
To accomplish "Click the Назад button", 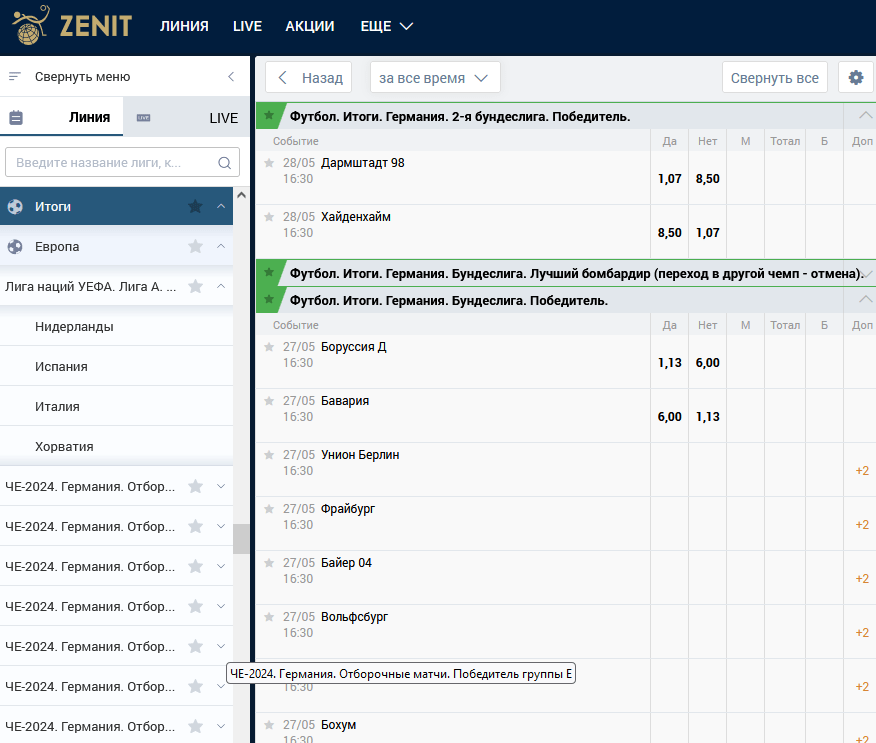I will point(309,78).
